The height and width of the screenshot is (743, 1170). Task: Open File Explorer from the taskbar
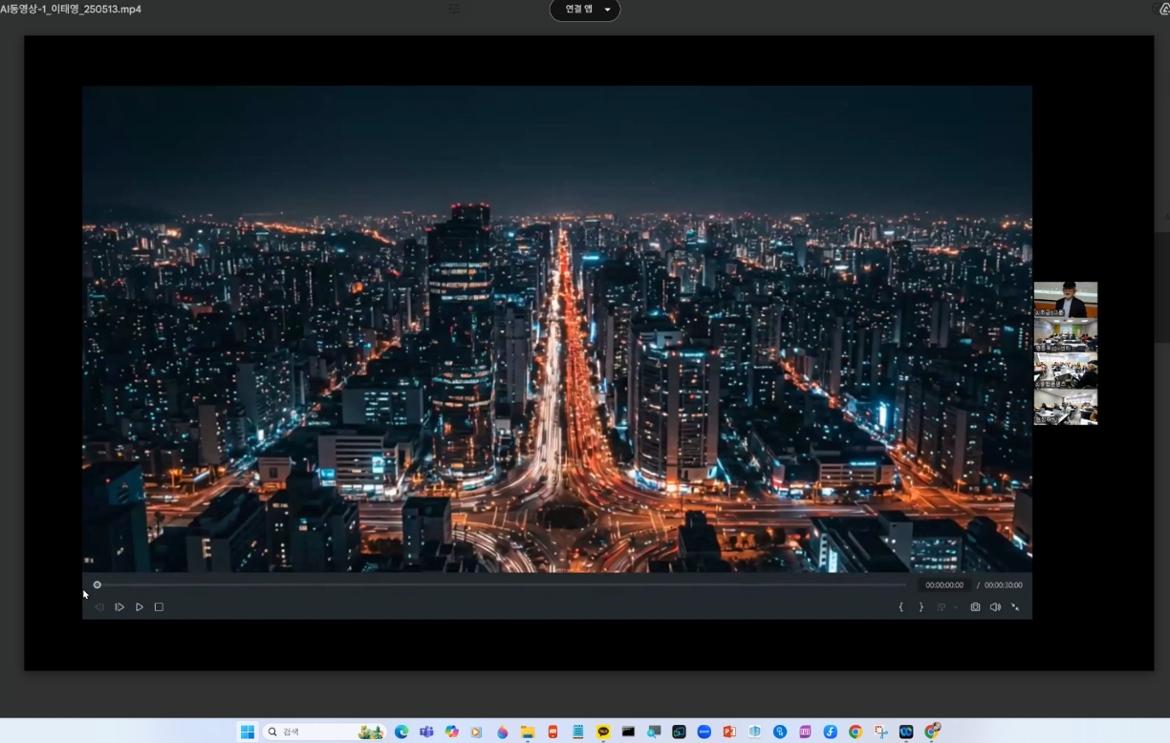527,732
